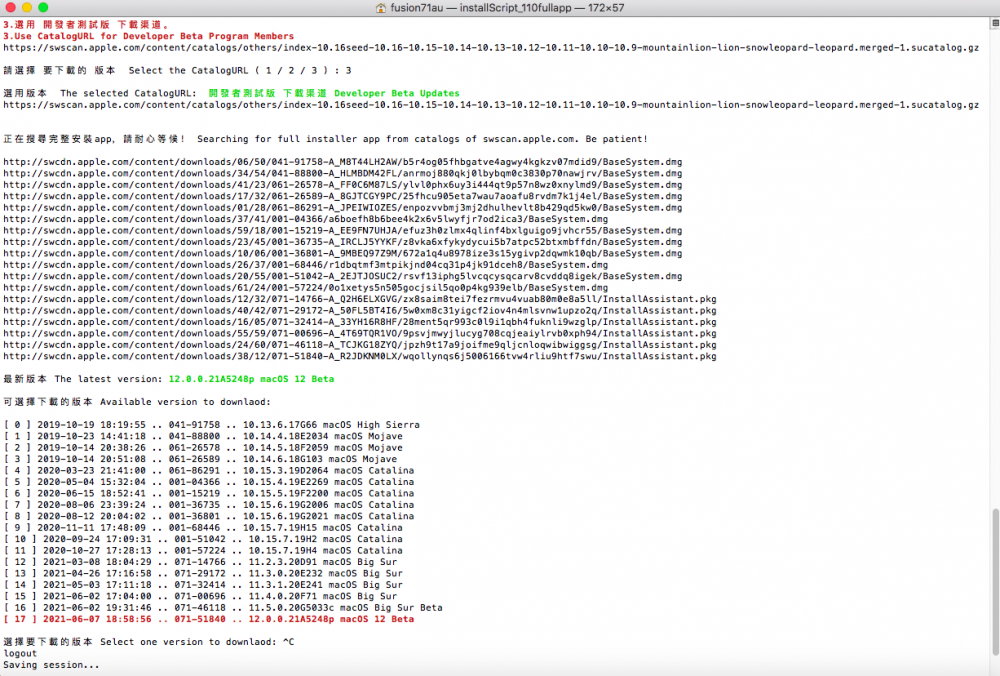This screenshot has width=1000, height=676.
Task: Click the BaseSystem.dmg URL containing 061-86291-A_JPEIWIOZES
Action: click(x=342, y=208)
